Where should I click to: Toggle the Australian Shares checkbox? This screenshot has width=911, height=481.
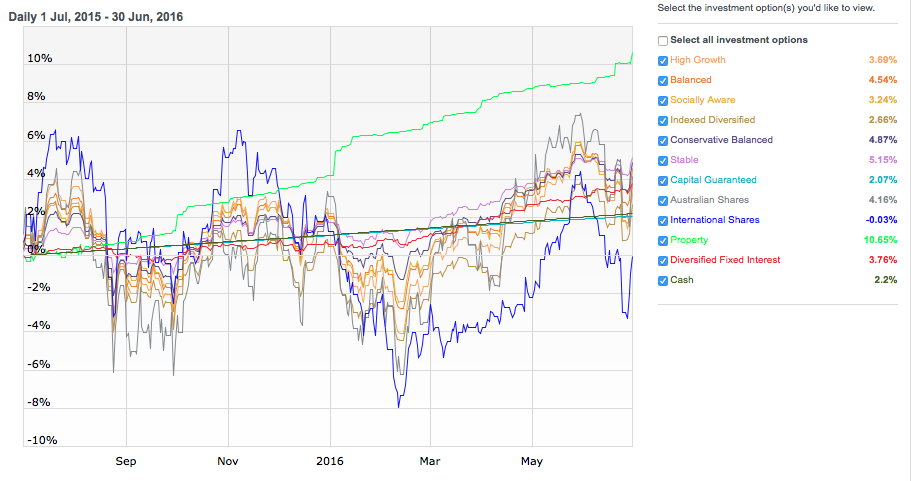point(663,201)
